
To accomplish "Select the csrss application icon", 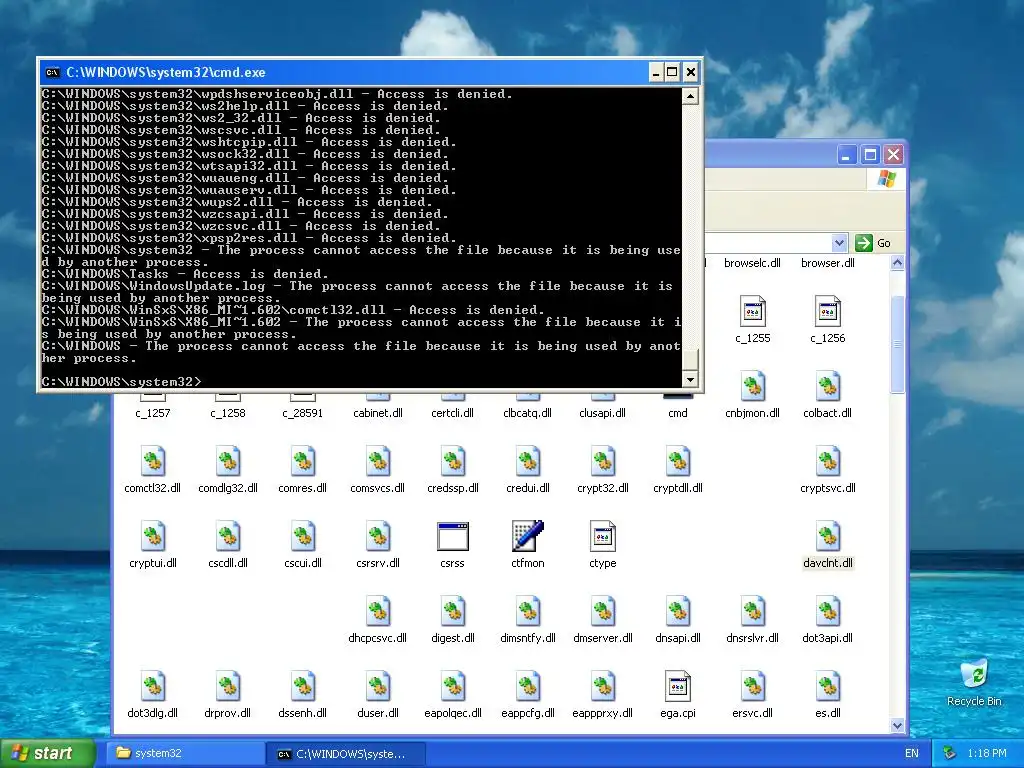I will coord(453,536).
